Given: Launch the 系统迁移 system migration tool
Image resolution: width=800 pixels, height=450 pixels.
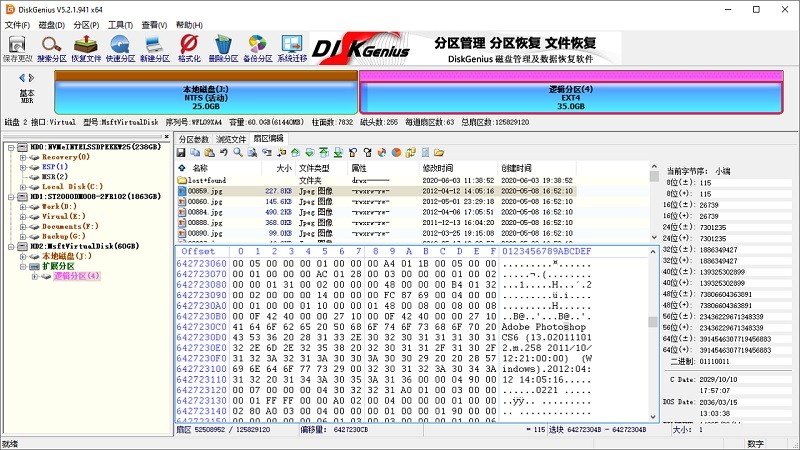Looking at the screenshot, I should click(x=293, y=48).
